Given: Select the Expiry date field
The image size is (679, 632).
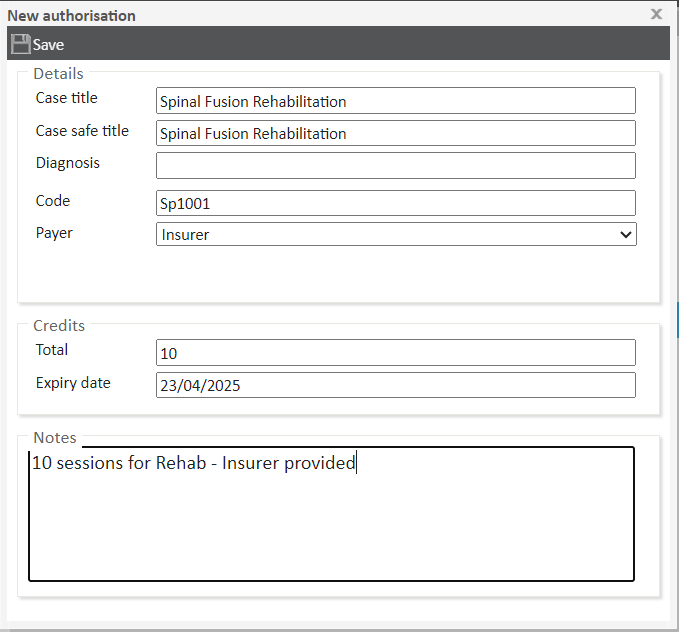Looking at the screenshot, I should [x=395, y=385].
